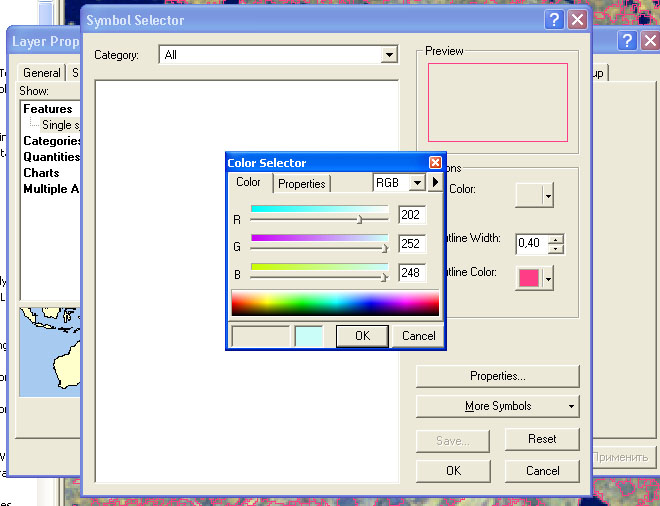660x506 pixels.
Task: Select Features in Layer Properties Show list
Action: tap(48, 109)
